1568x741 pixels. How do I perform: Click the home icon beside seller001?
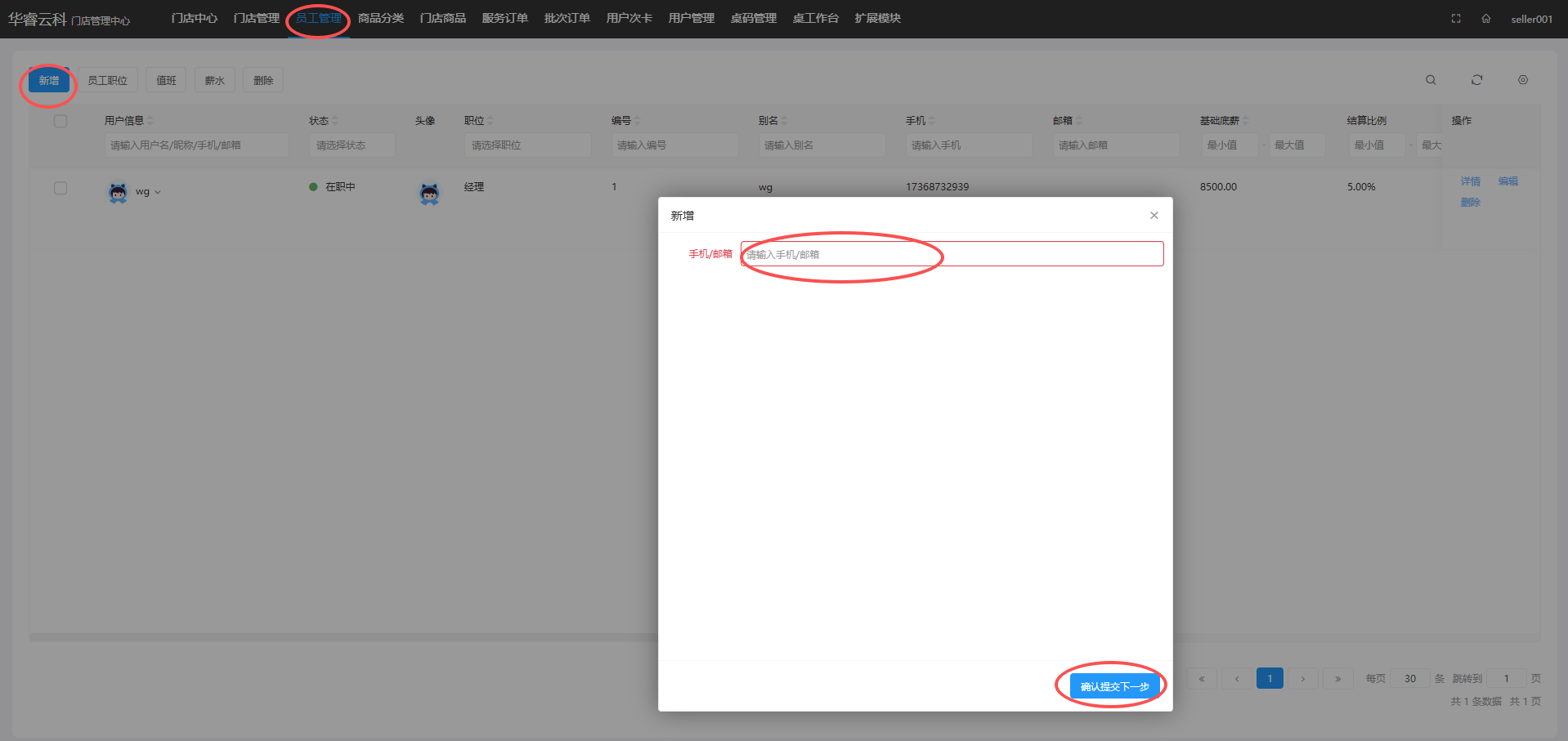point(1486,19)
